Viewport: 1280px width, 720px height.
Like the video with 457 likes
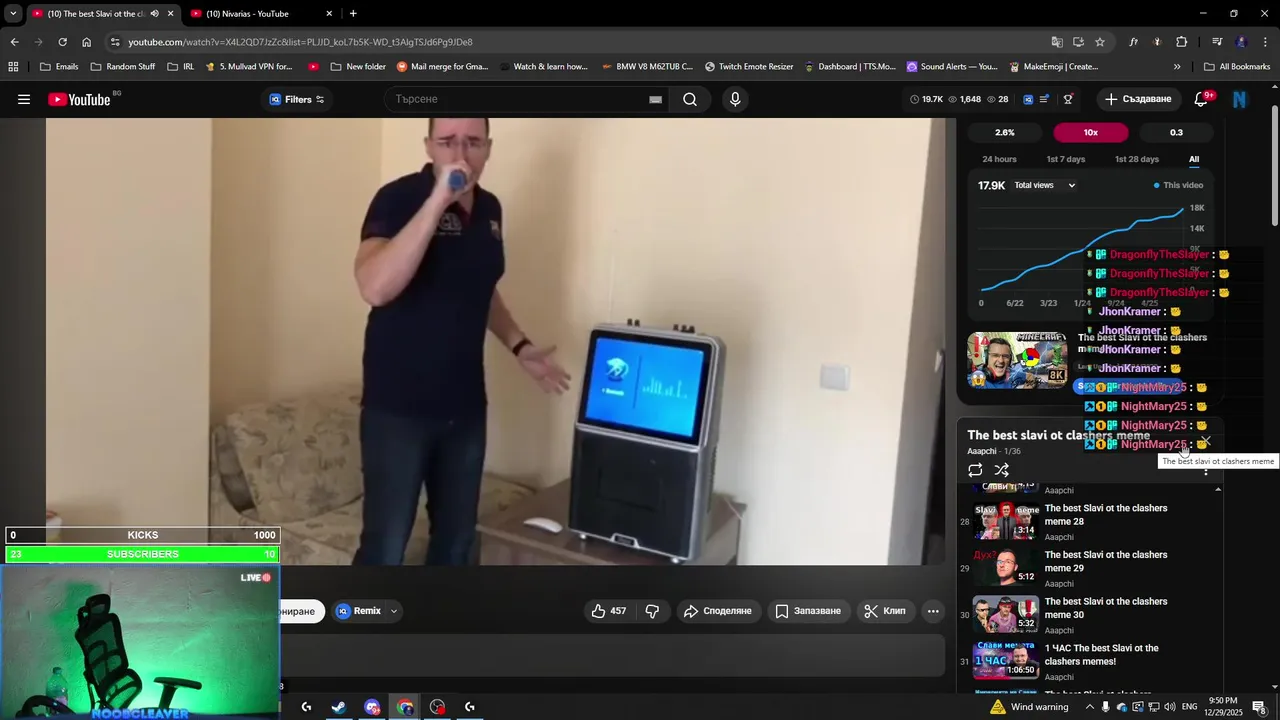click(x=608, y=611)
